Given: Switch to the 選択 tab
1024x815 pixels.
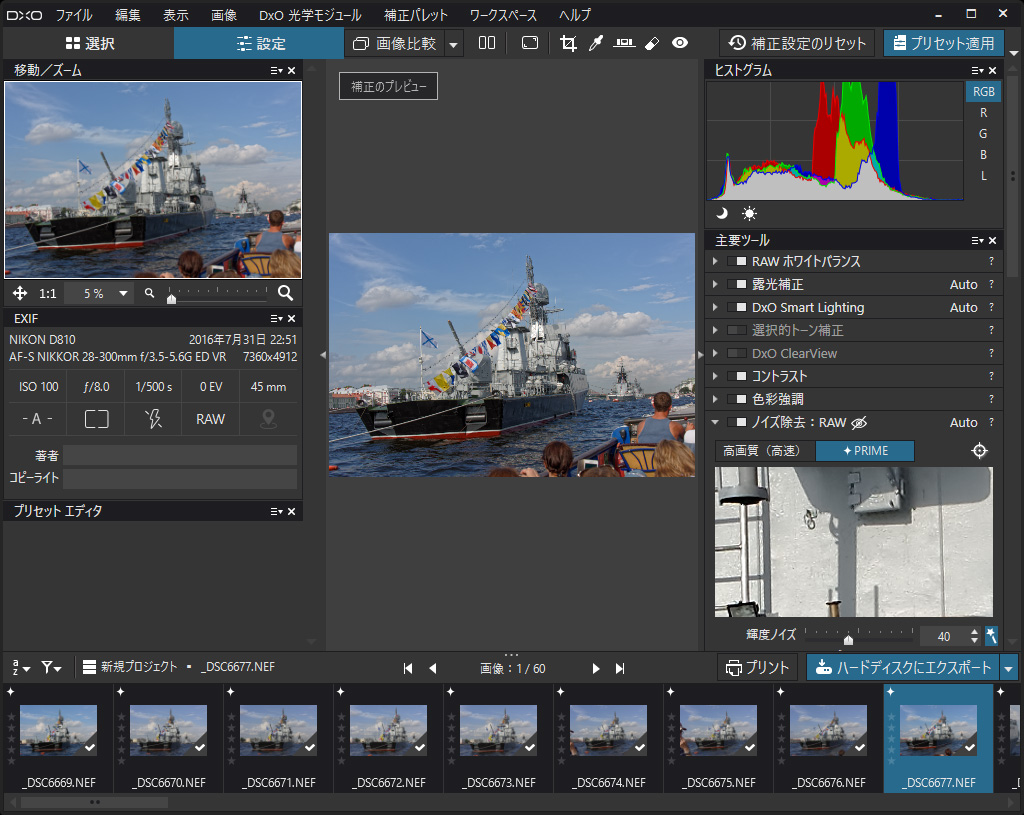Looking at the screenshot, I should [89, 43].
